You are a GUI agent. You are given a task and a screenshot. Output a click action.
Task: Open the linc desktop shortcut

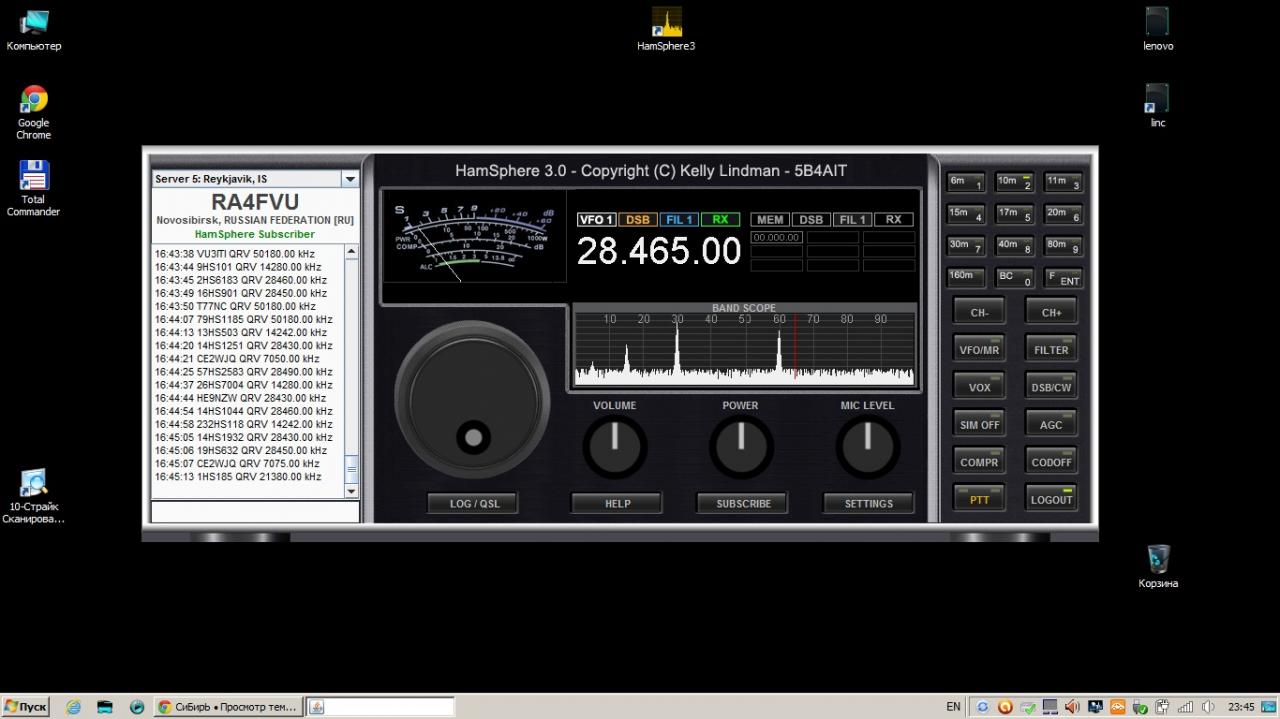pyautogui.click(x=1158, y=106)
